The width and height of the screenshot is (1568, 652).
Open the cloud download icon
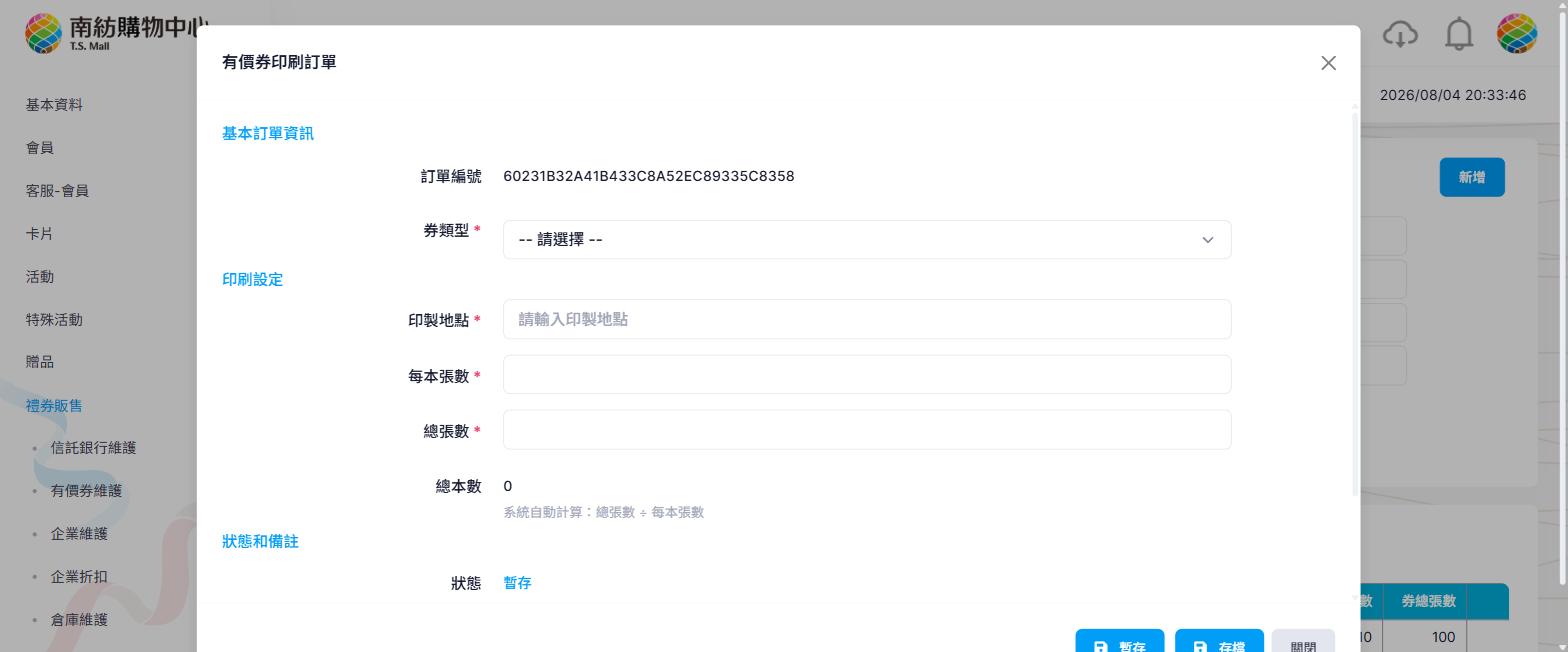(1400, 34)
